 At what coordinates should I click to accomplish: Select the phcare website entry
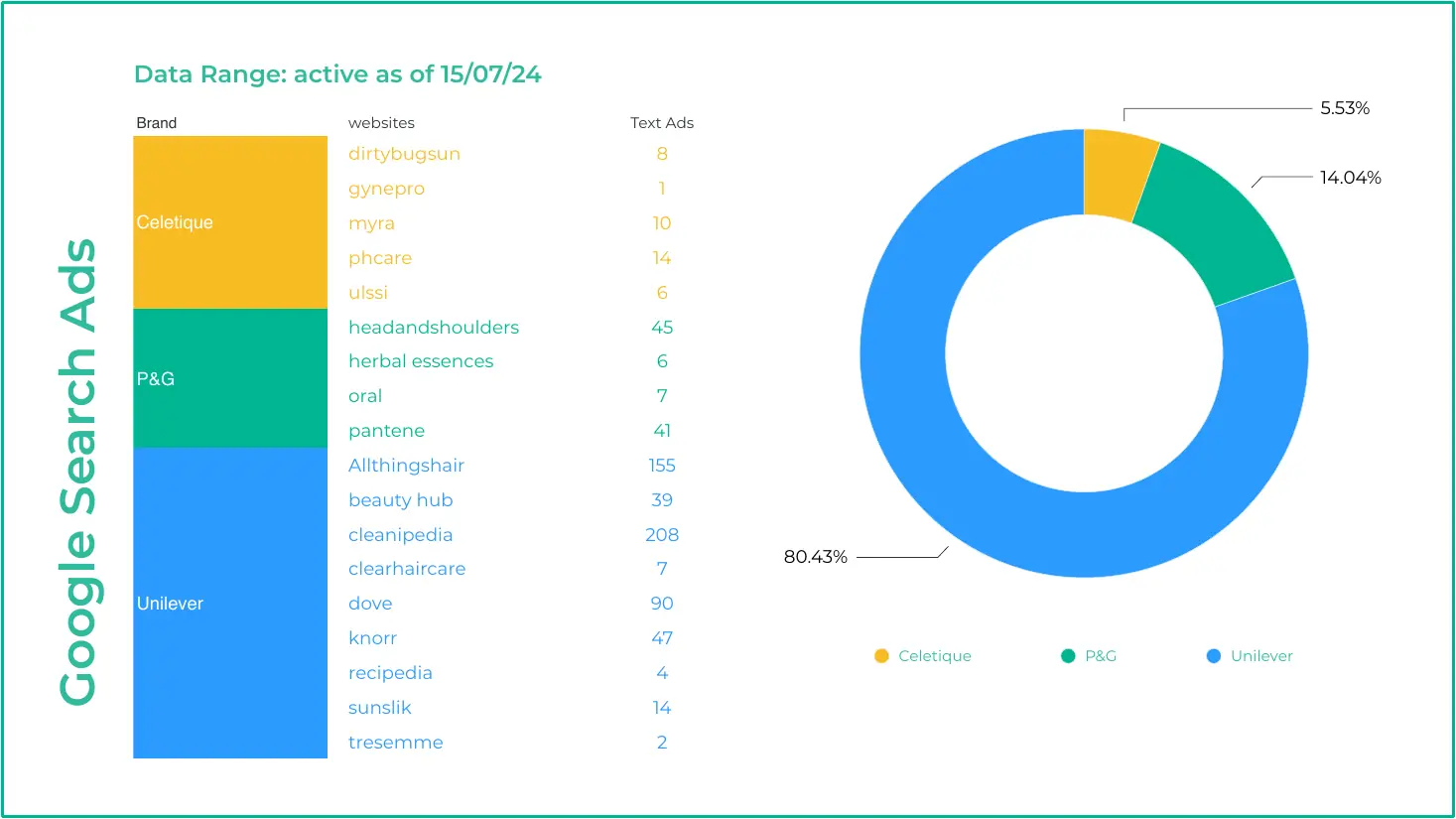pyautogui.click(x=380, y=258)
